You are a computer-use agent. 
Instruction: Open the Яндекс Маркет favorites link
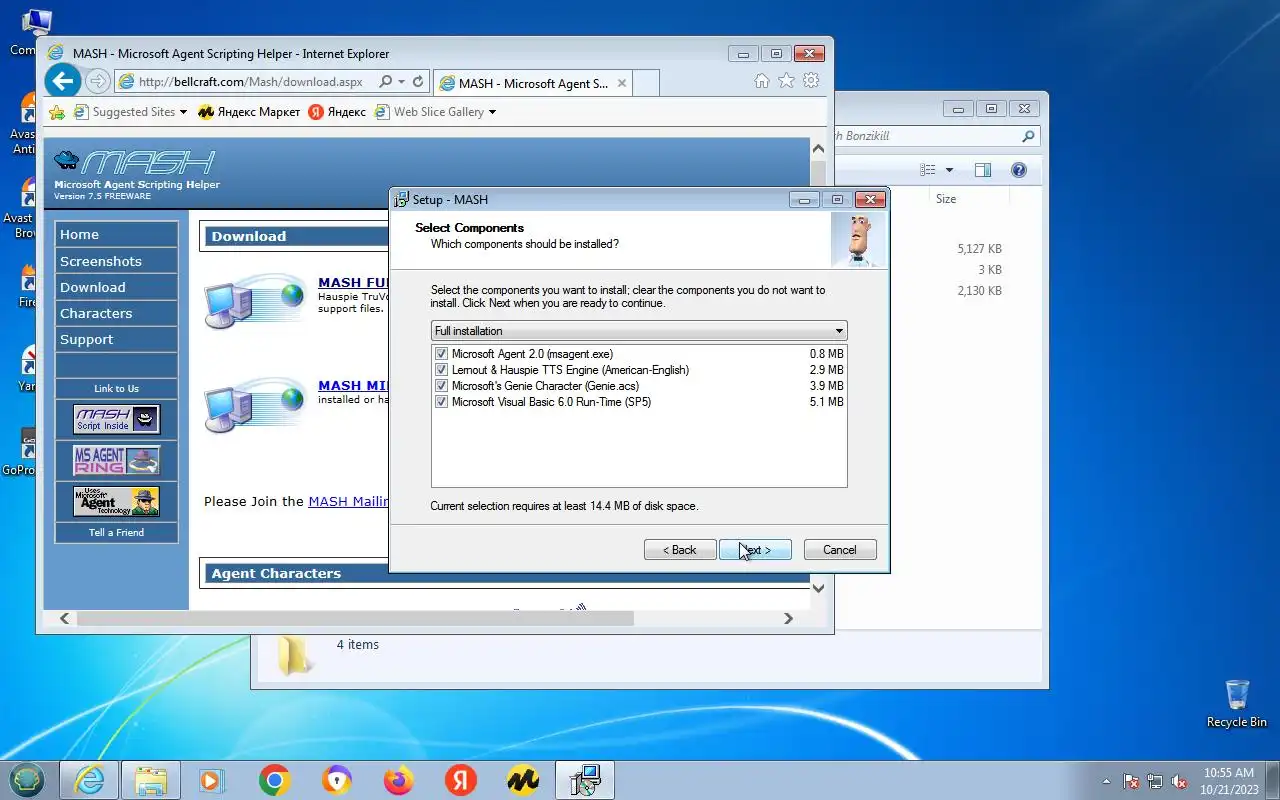pos(249,112)
